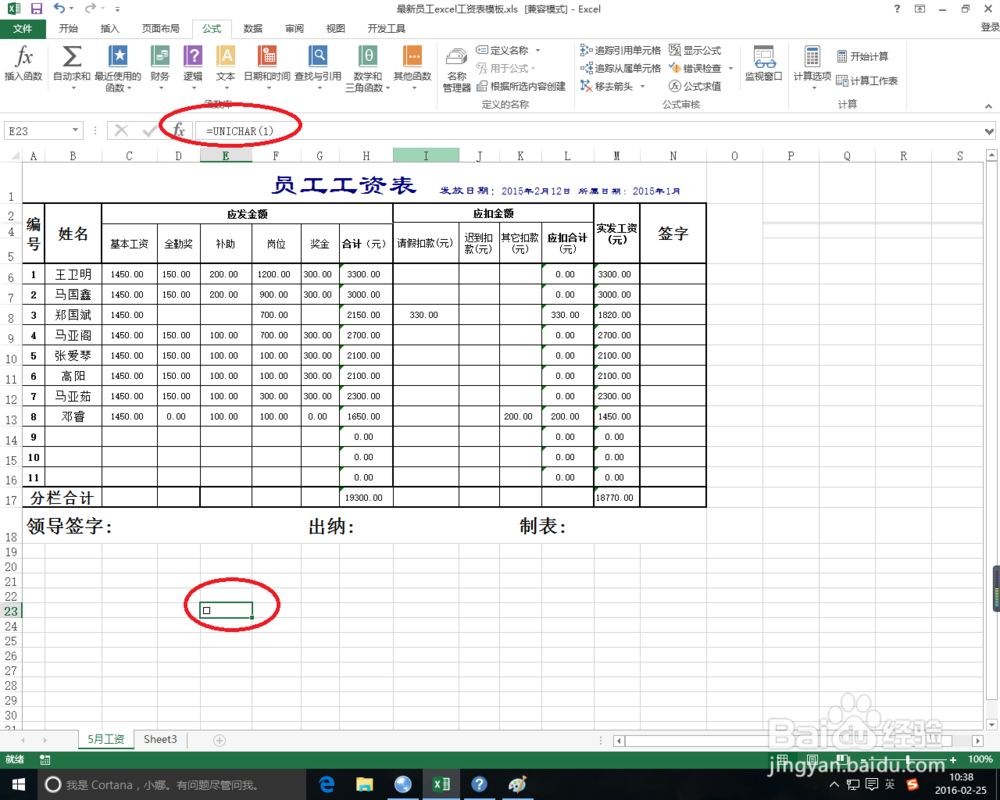Click the horizontal scrollbar right arrow

click(977, 741)
